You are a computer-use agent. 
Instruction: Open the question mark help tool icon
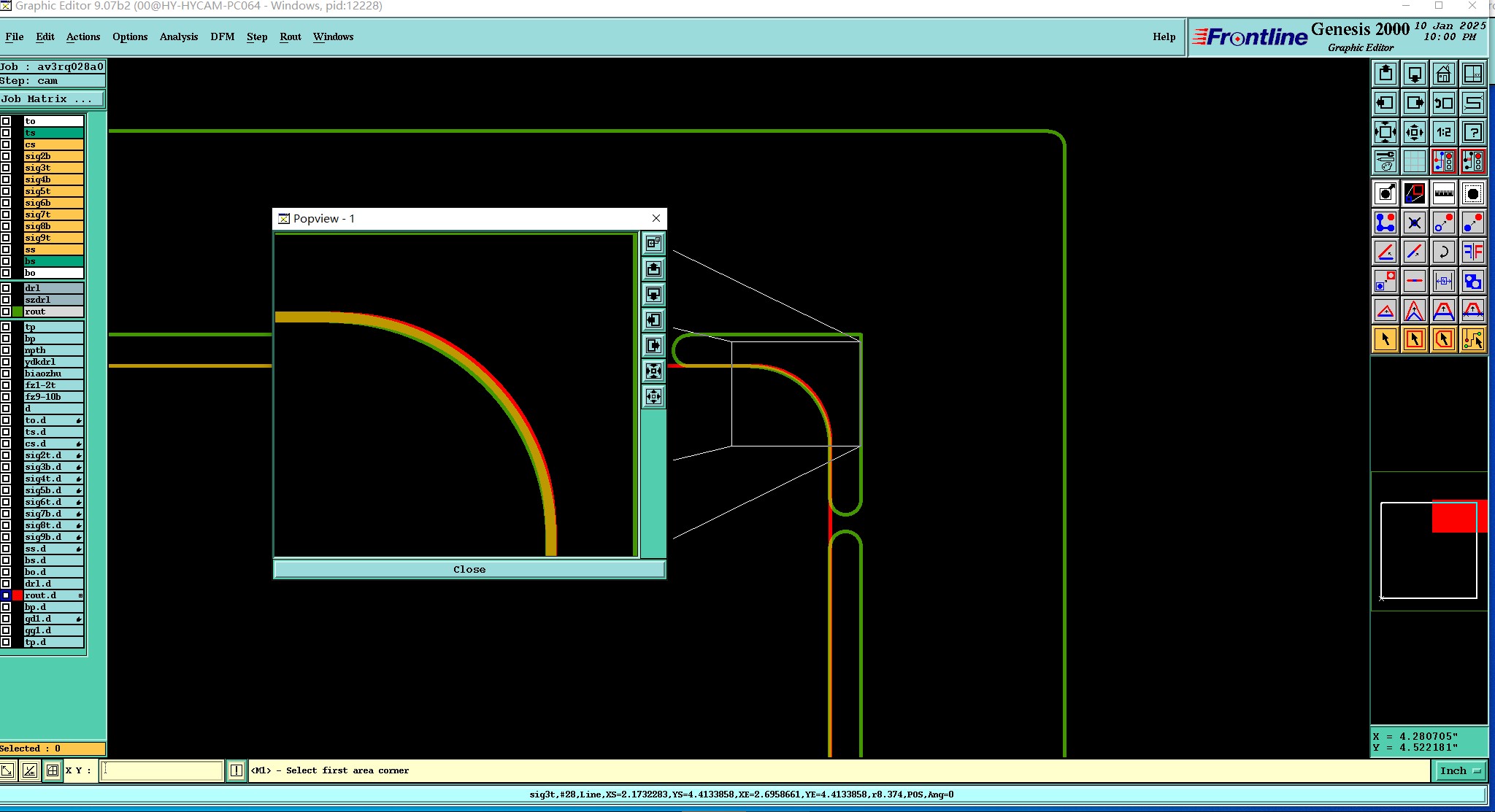coord(1472,132)
